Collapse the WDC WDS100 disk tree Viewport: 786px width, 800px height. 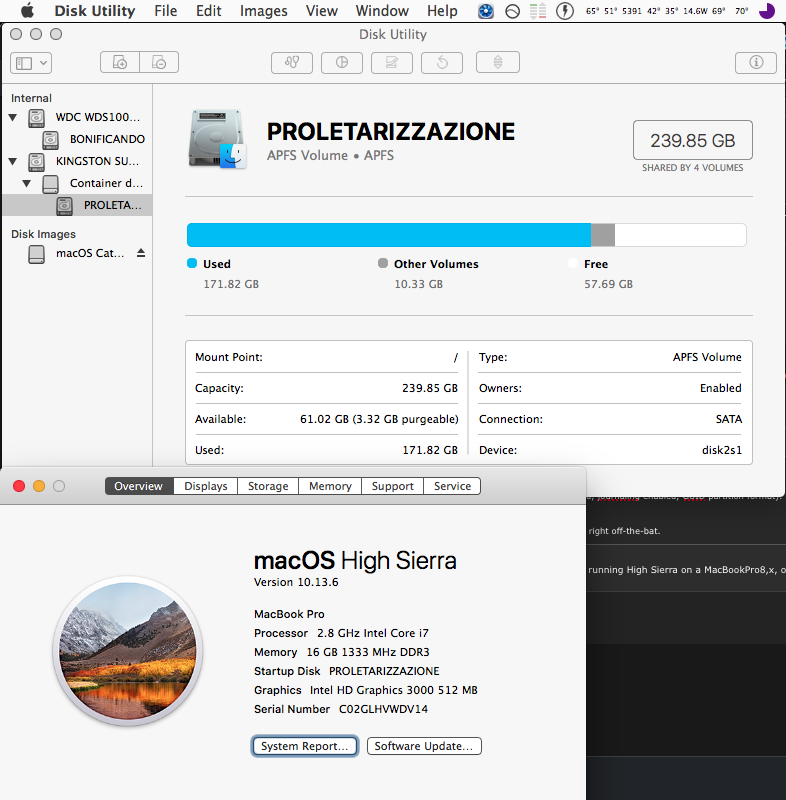13,117
